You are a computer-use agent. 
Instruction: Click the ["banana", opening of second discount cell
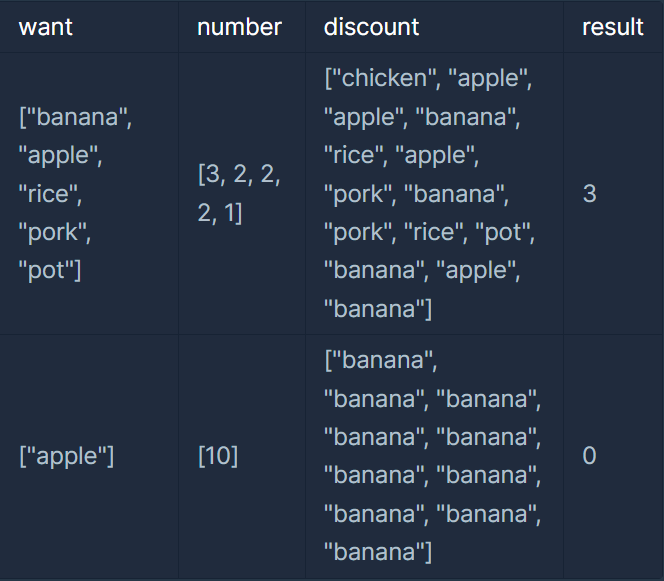(x=381, y=360)
